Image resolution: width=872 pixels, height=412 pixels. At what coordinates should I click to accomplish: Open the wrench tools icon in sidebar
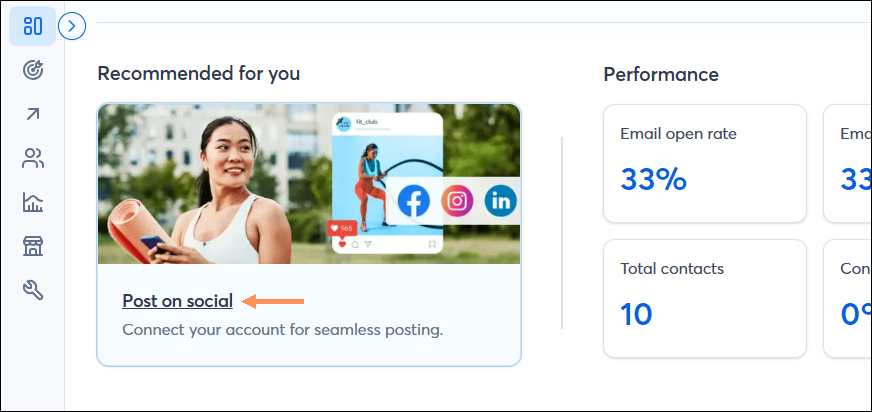pos(33,290)
